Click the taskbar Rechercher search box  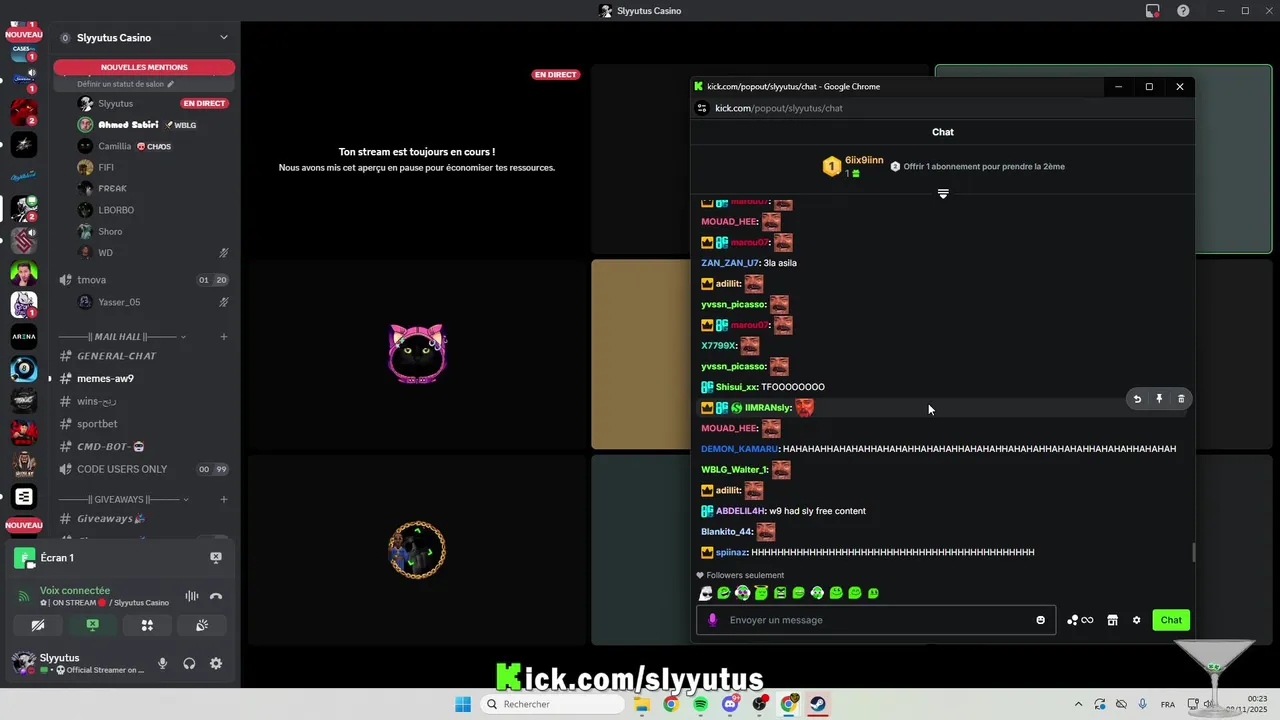click(553, 704)
